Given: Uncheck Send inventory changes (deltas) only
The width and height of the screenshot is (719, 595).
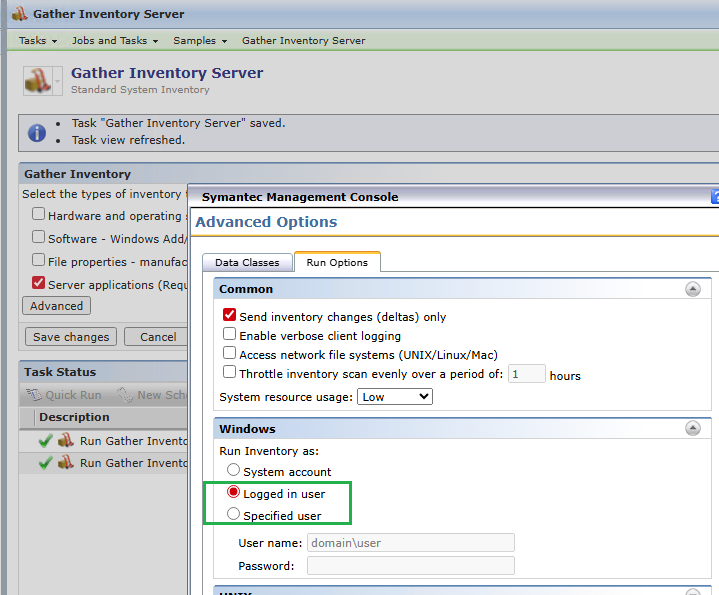Looking at the screenshot, I should tap(229, 315).
